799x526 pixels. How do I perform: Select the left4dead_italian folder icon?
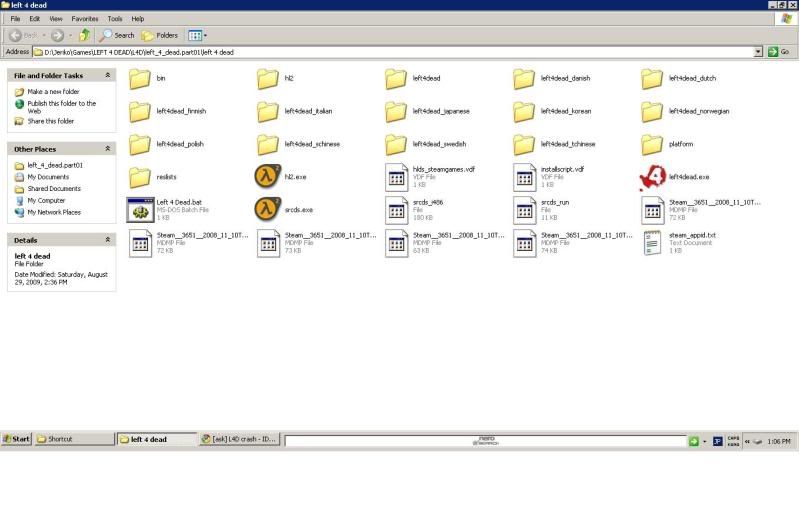point(268,112)
